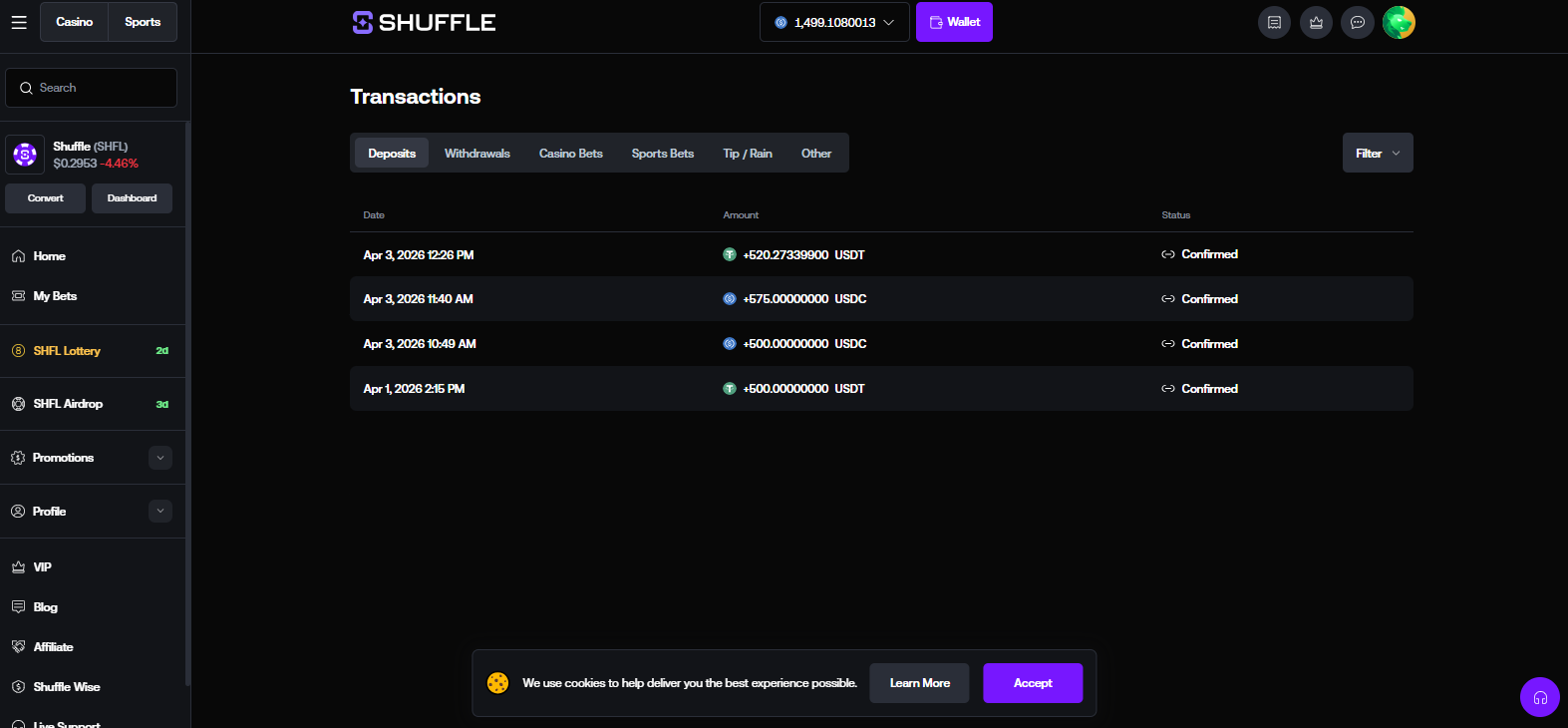Open the bet slip list icon

click(x=1274, y=22)
